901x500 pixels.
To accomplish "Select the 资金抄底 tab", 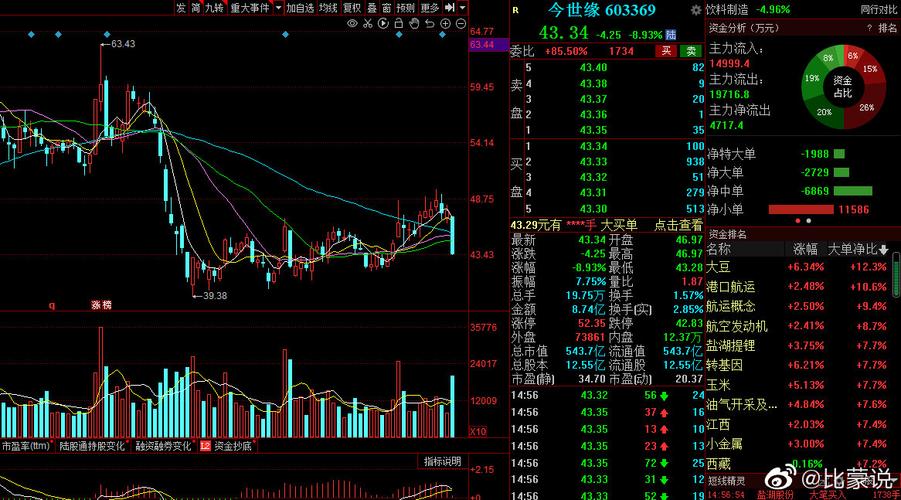I will 233,446.
